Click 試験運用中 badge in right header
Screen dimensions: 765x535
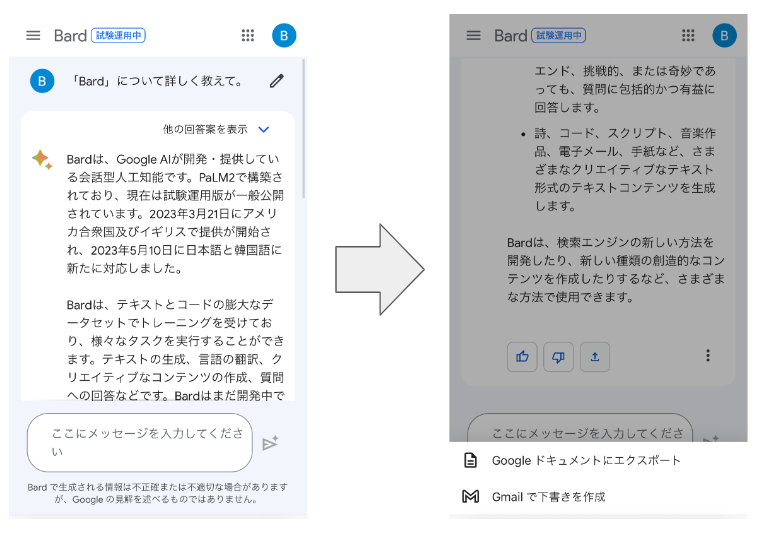click(559, 36)
